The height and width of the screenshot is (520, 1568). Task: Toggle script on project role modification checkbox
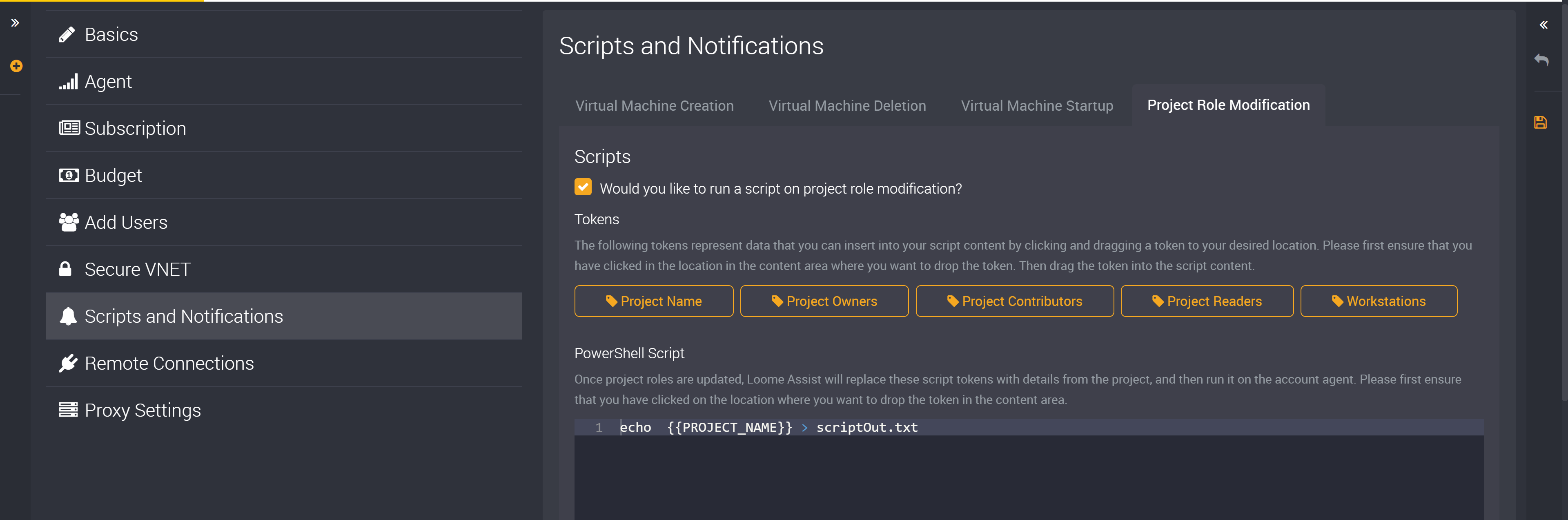point(583,188)
